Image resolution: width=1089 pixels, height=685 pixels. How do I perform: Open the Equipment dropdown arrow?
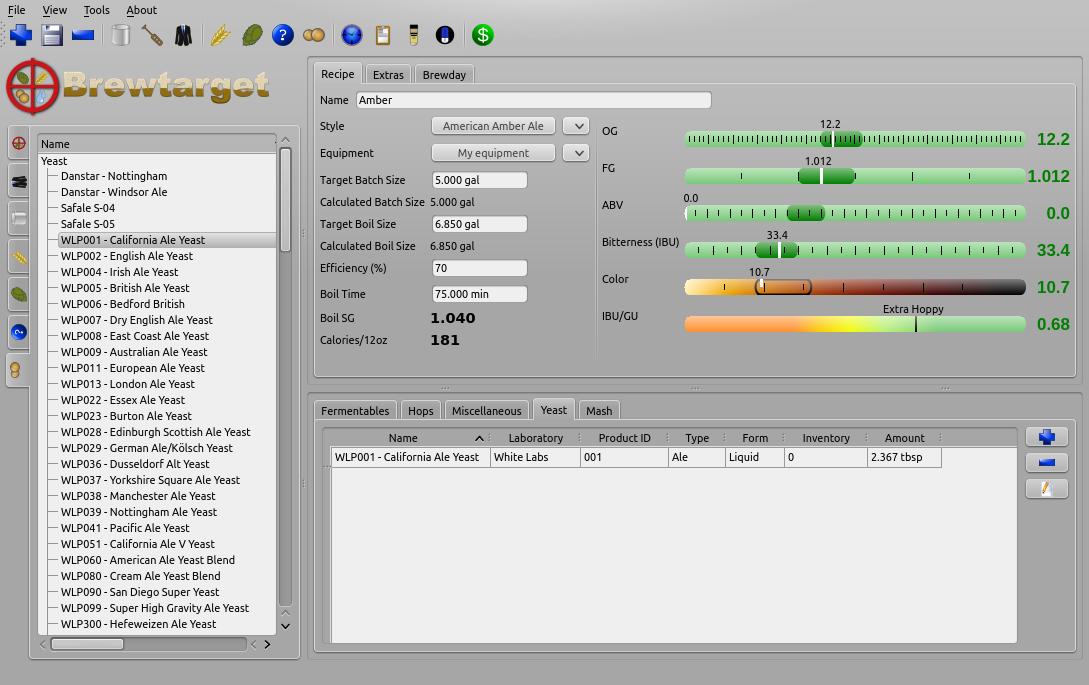click(575, 153)
